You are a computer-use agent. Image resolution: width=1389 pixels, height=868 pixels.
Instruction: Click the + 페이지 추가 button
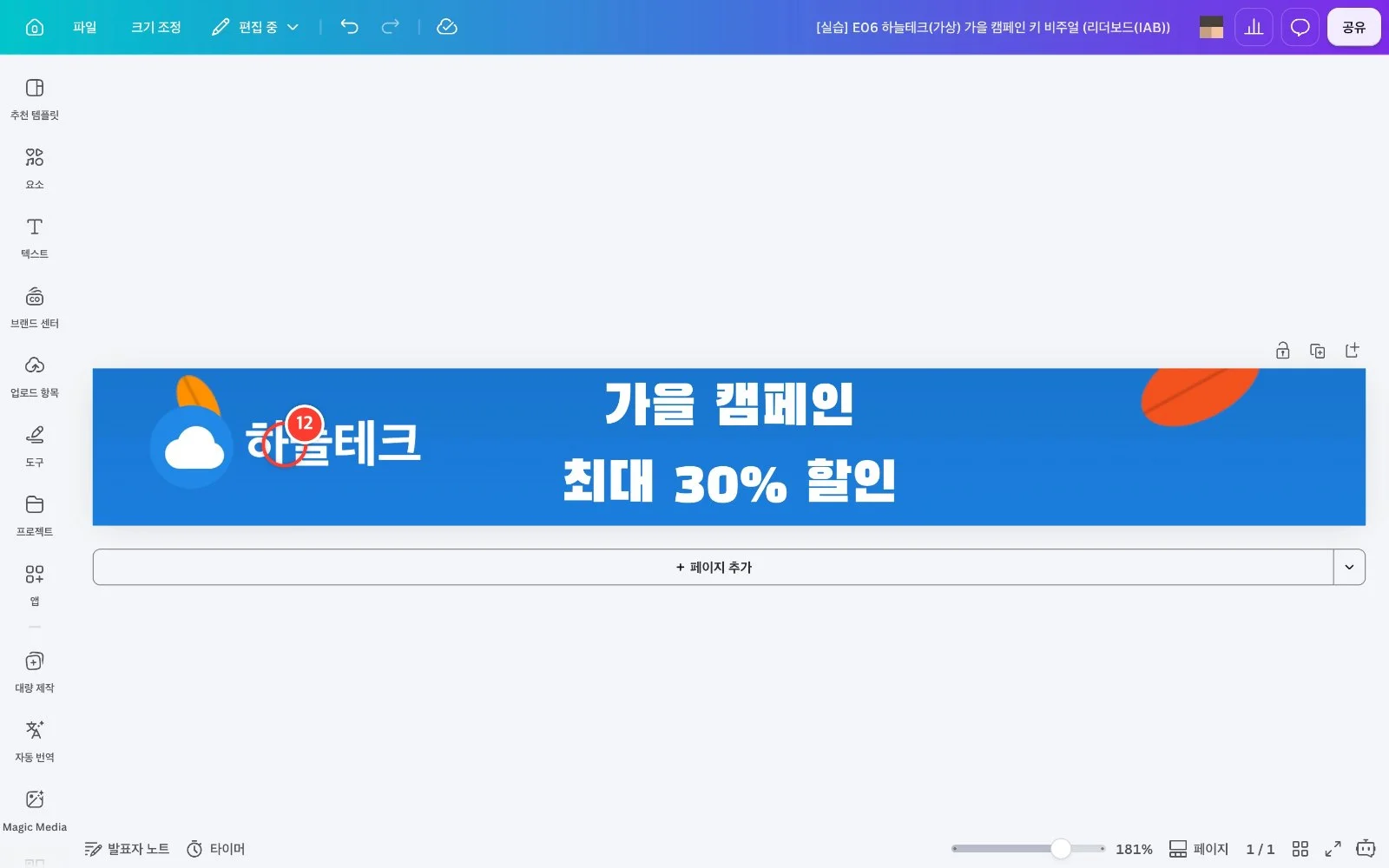(714, 567)
